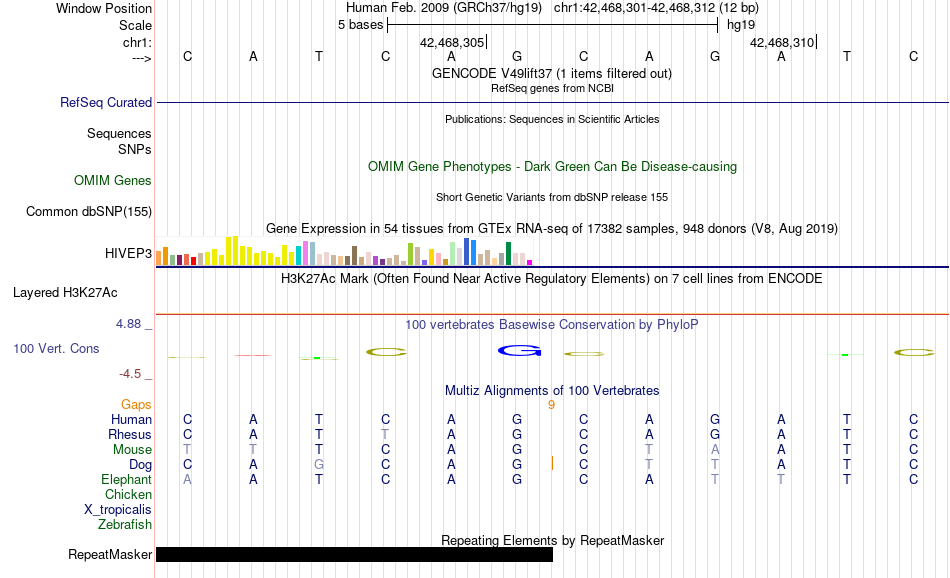The image size is (950, 578).
Task: Click Repeating Elements by RepeatMasker title
Action: click(552, 540)
